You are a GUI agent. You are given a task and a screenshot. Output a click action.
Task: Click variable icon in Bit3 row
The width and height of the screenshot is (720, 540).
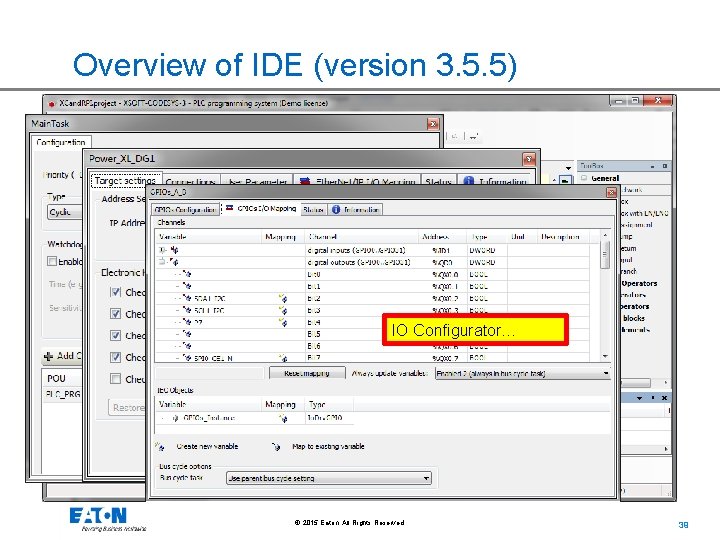(x=187, y=310)
